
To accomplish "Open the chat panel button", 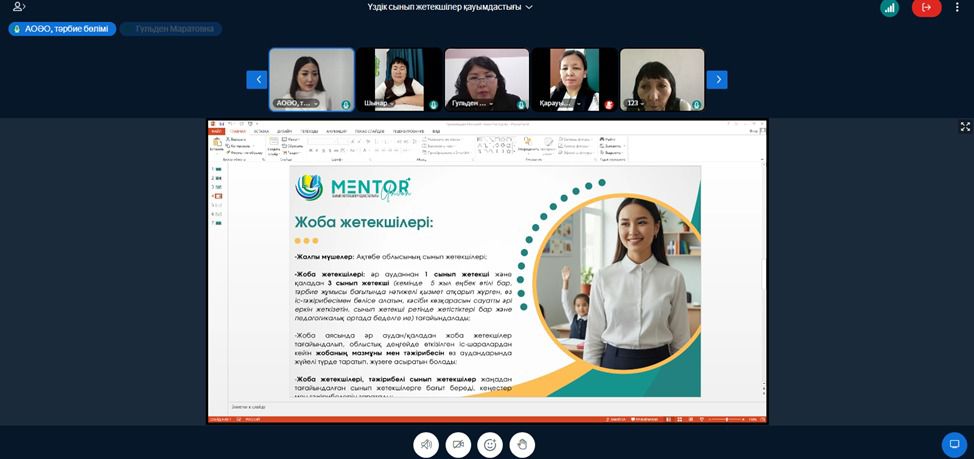I will 954,444.
